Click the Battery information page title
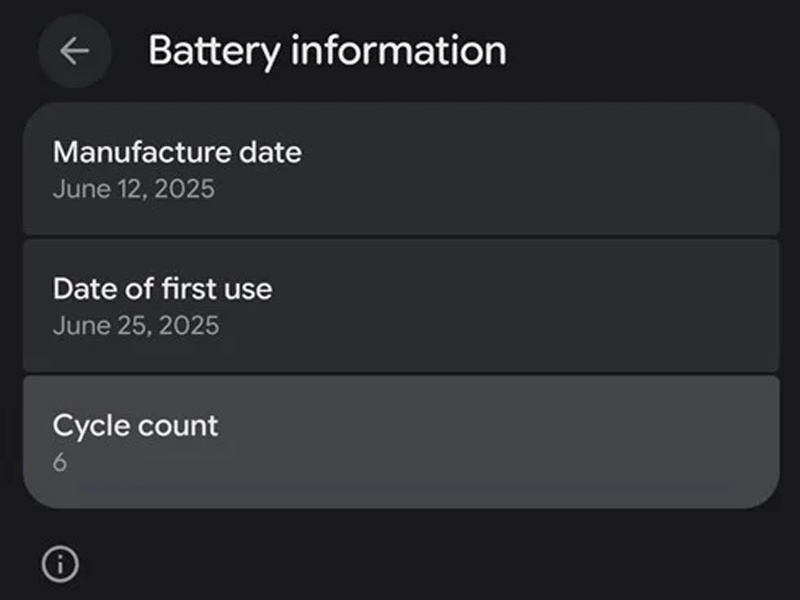The height and width of the screenshot is (600, 800). point(327,51)
